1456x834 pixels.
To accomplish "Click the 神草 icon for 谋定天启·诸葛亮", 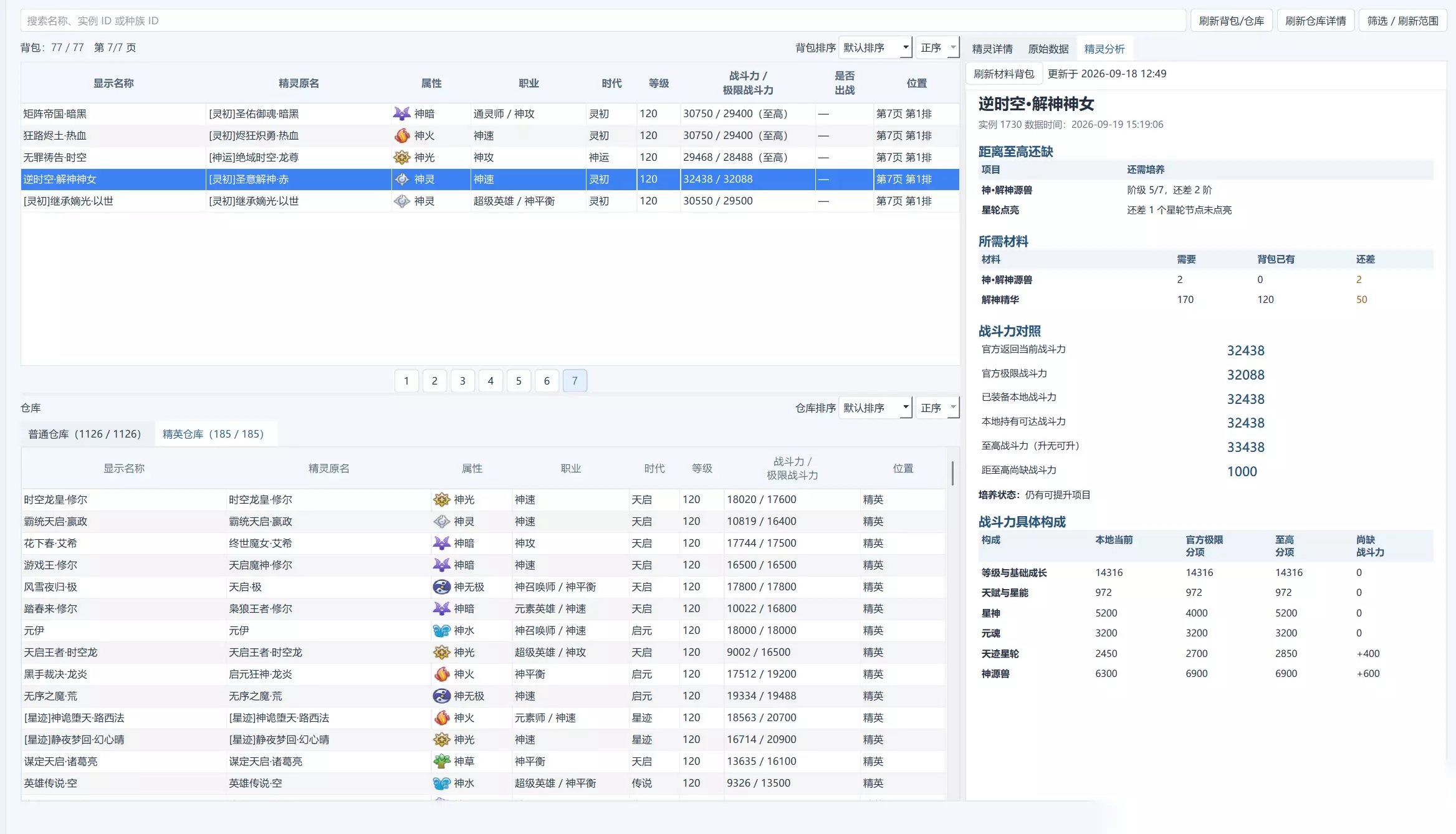I will click(441, 761).
